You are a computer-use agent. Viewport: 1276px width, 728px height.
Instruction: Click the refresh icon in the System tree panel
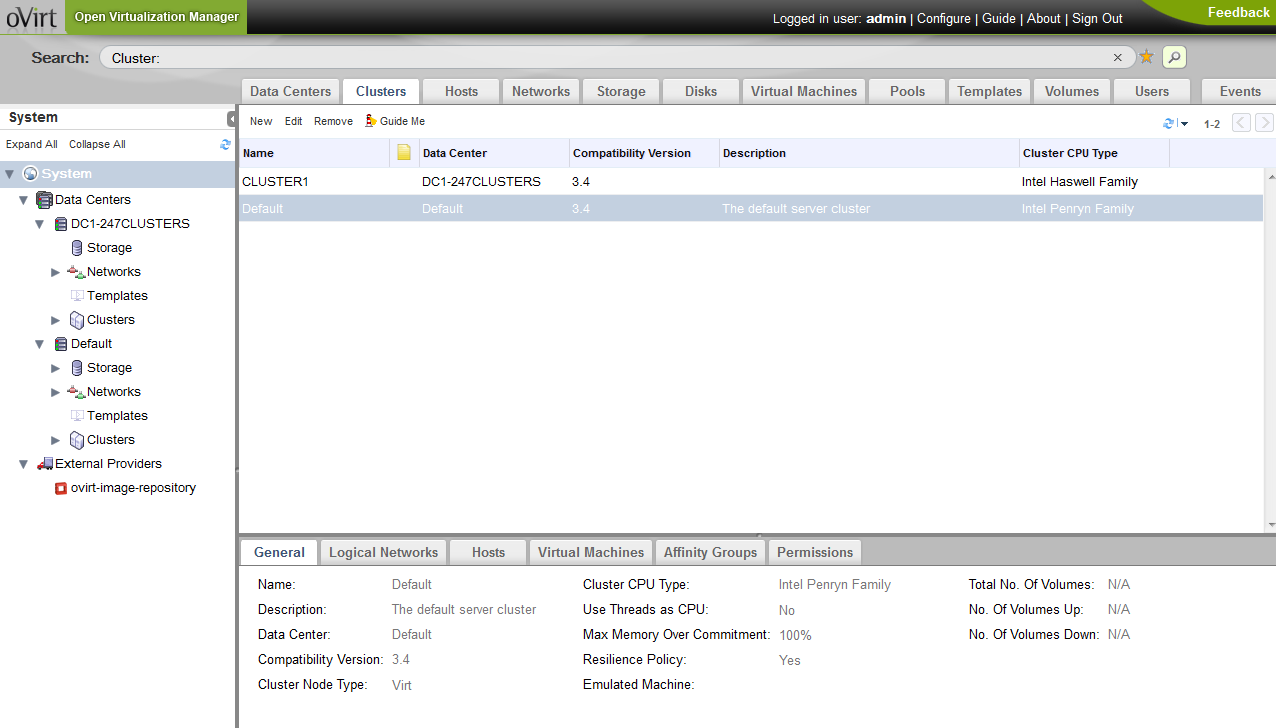click(x=225, y=145)
